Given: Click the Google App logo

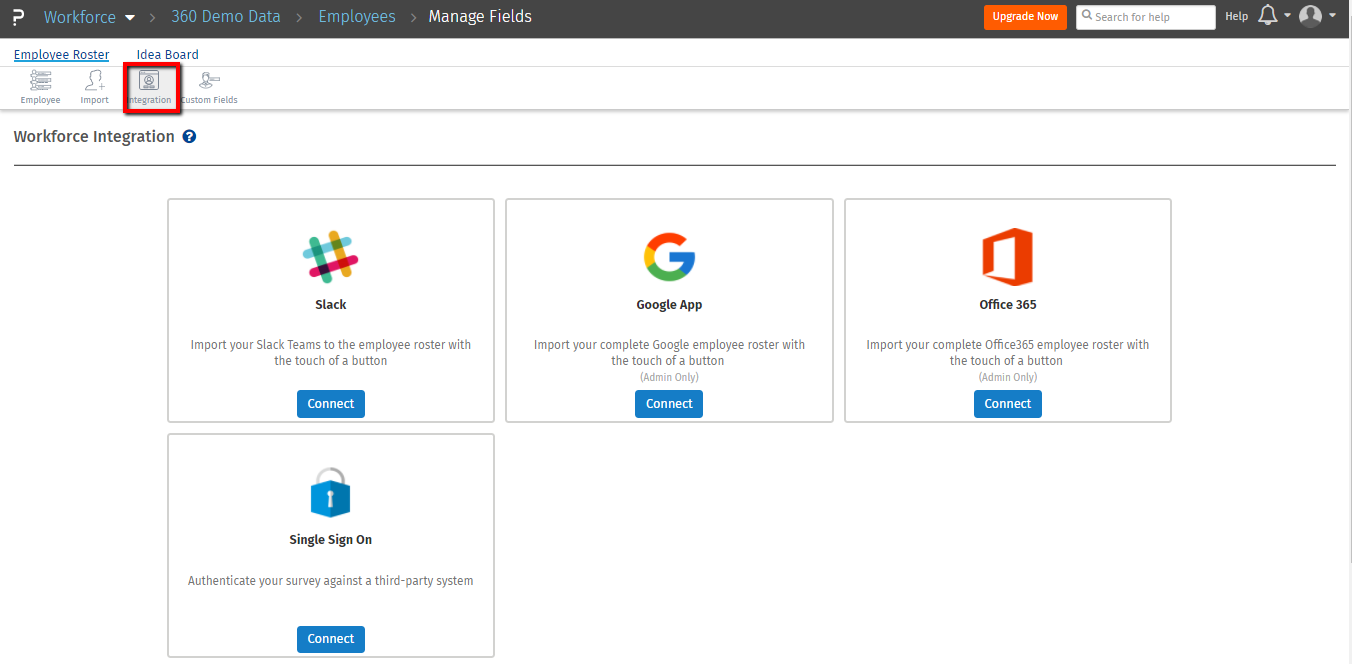Looking at the screenshot, I should (669, 257).
